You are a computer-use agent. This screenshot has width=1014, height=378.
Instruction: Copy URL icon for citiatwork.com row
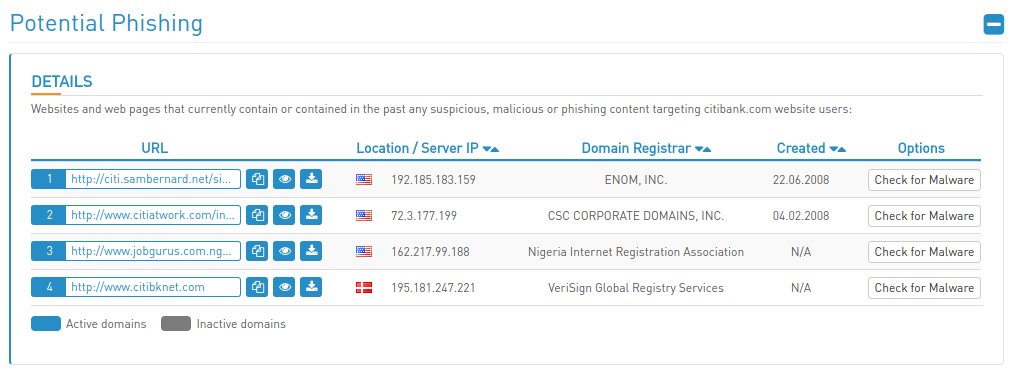[257, 215]
